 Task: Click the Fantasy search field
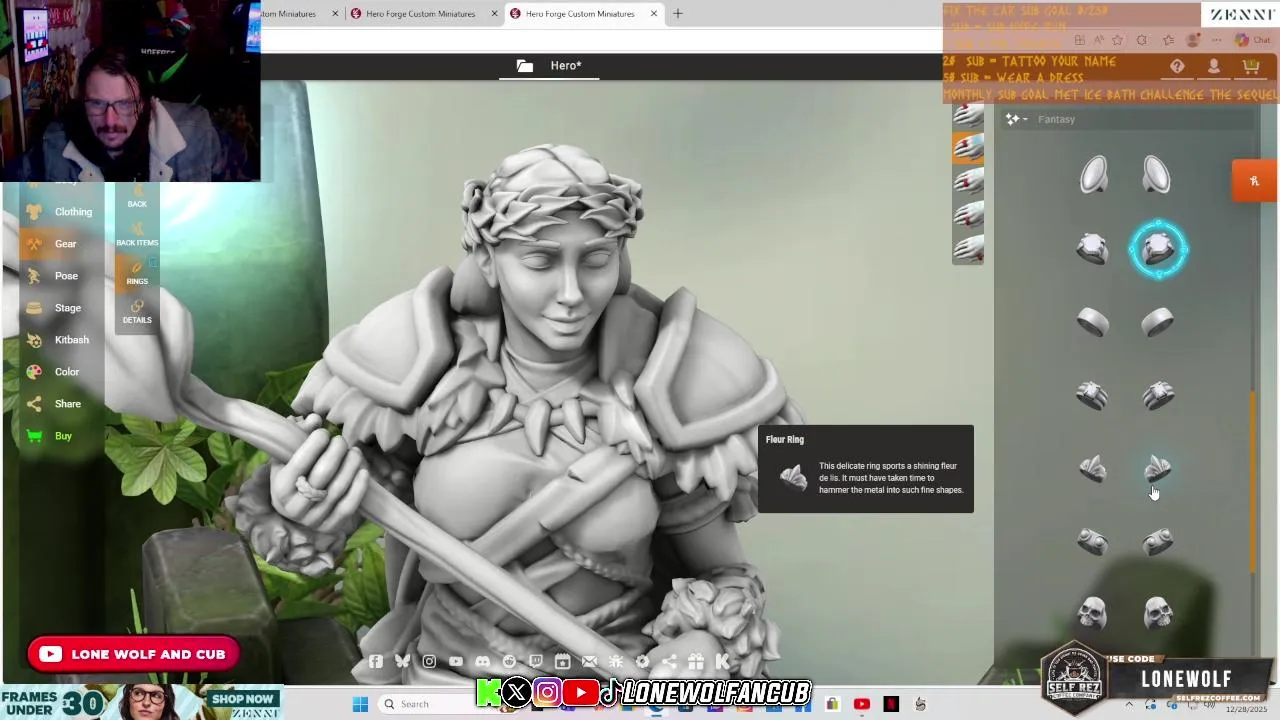click(1140, 119)
